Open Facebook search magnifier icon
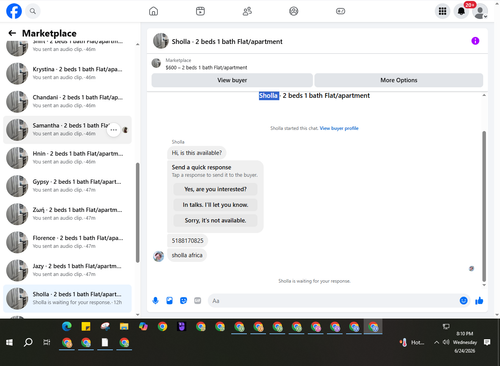This screenshot has width=500, height=366. coord(33,11)
